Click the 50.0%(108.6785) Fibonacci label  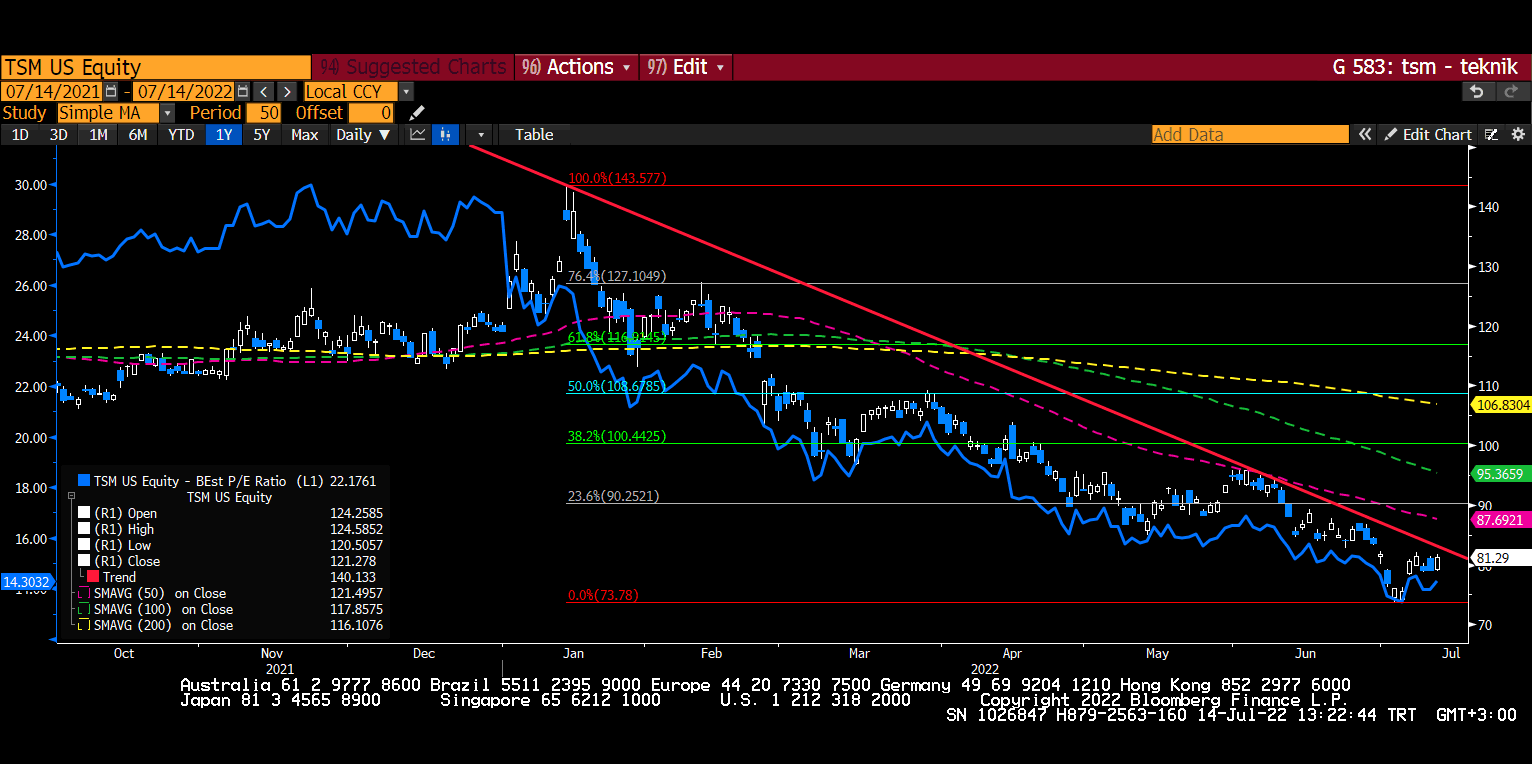(x=616, y=386)
